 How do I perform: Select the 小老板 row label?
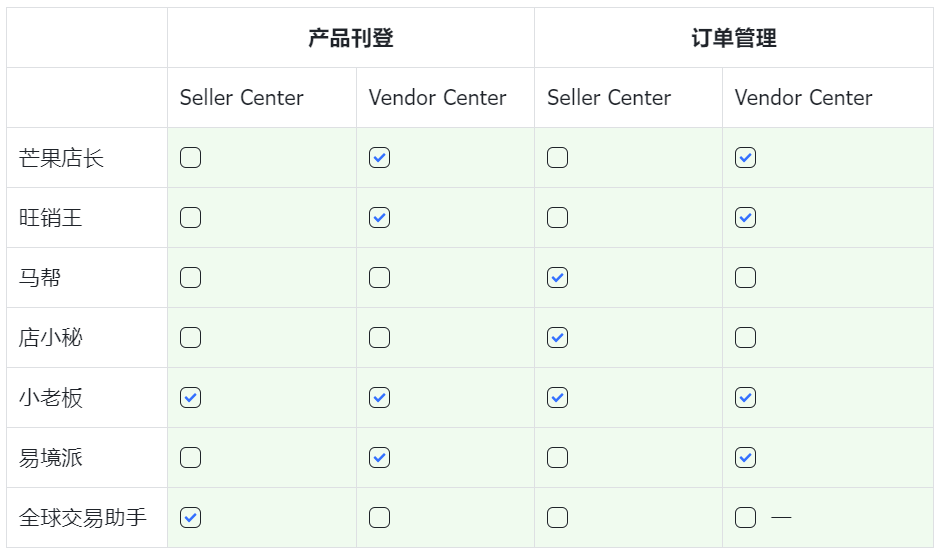click(x=51, y=398)
